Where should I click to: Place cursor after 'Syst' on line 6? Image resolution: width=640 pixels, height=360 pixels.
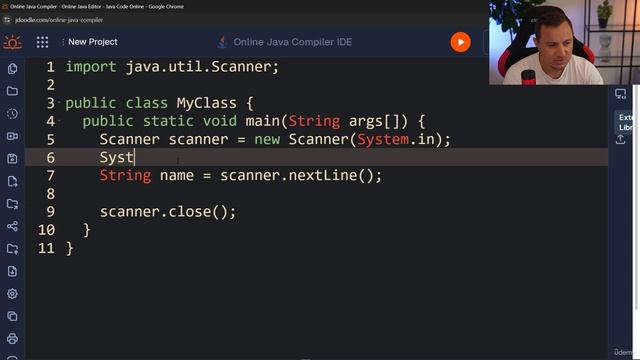point(134,157)
